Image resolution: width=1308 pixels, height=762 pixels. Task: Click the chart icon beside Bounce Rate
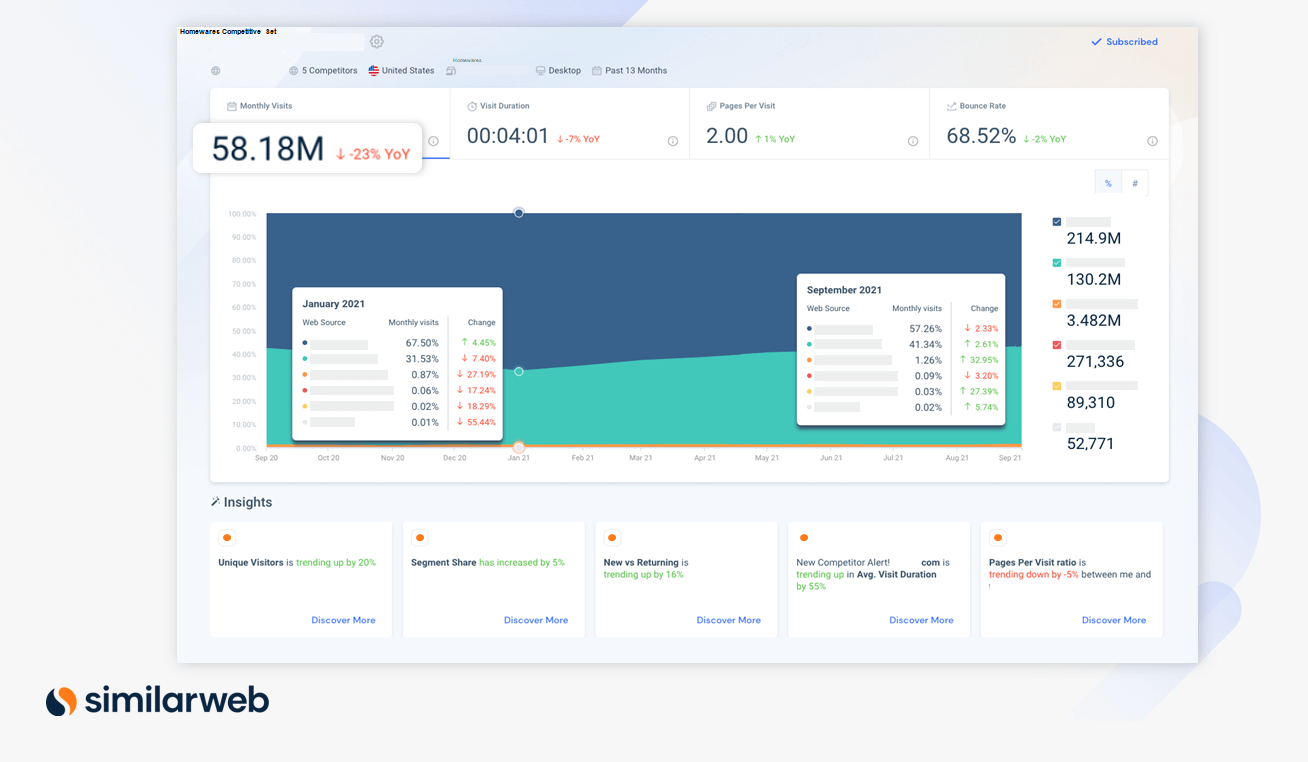click(951, 106)
